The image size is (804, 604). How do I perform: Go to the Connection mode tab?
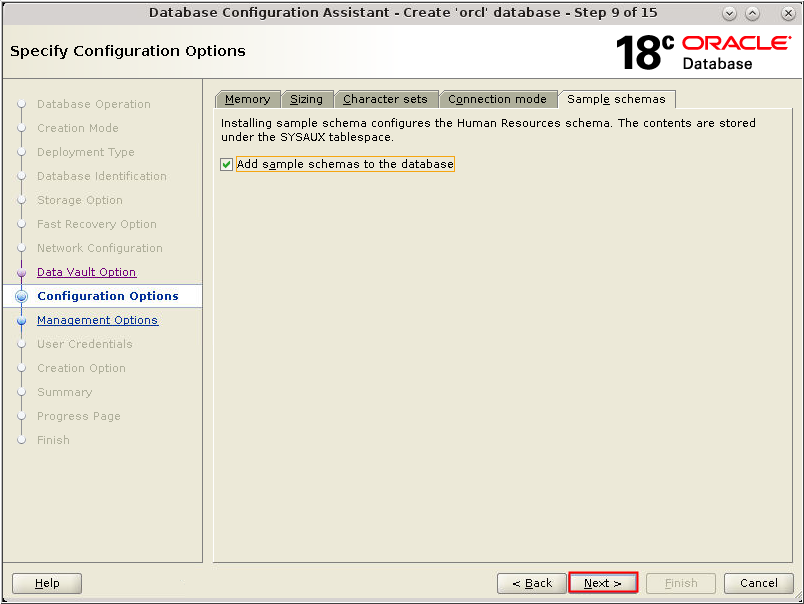point(497,99)
